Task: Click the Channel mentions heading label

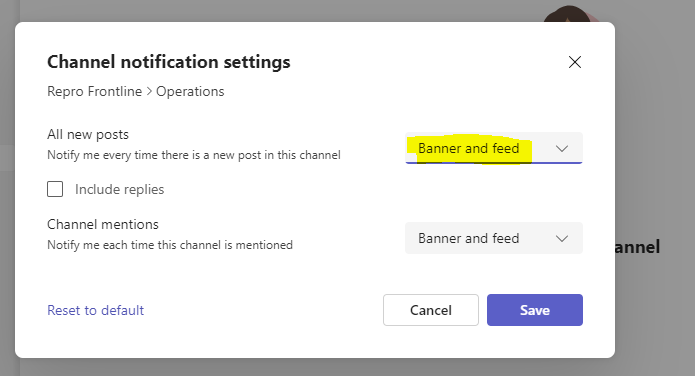Action: tap(103, 224)
